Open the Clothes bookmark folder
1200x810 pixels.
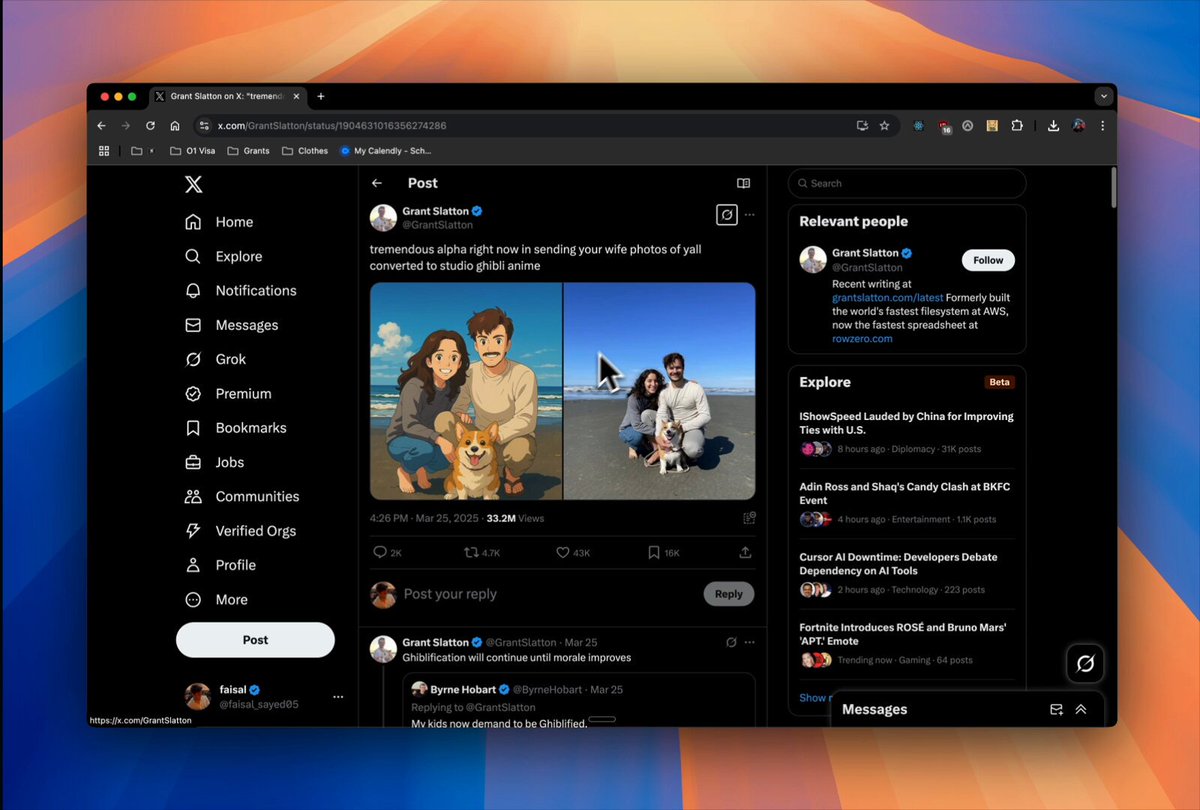[x=305, y=151]
